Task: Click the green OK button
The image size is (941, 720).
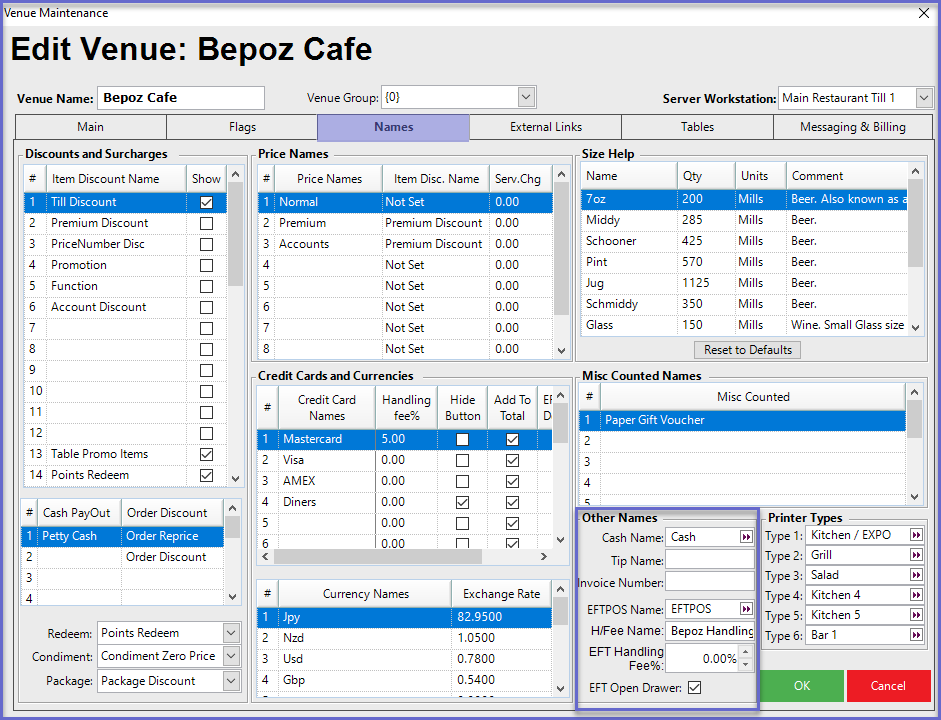Action: coord(802,686)
